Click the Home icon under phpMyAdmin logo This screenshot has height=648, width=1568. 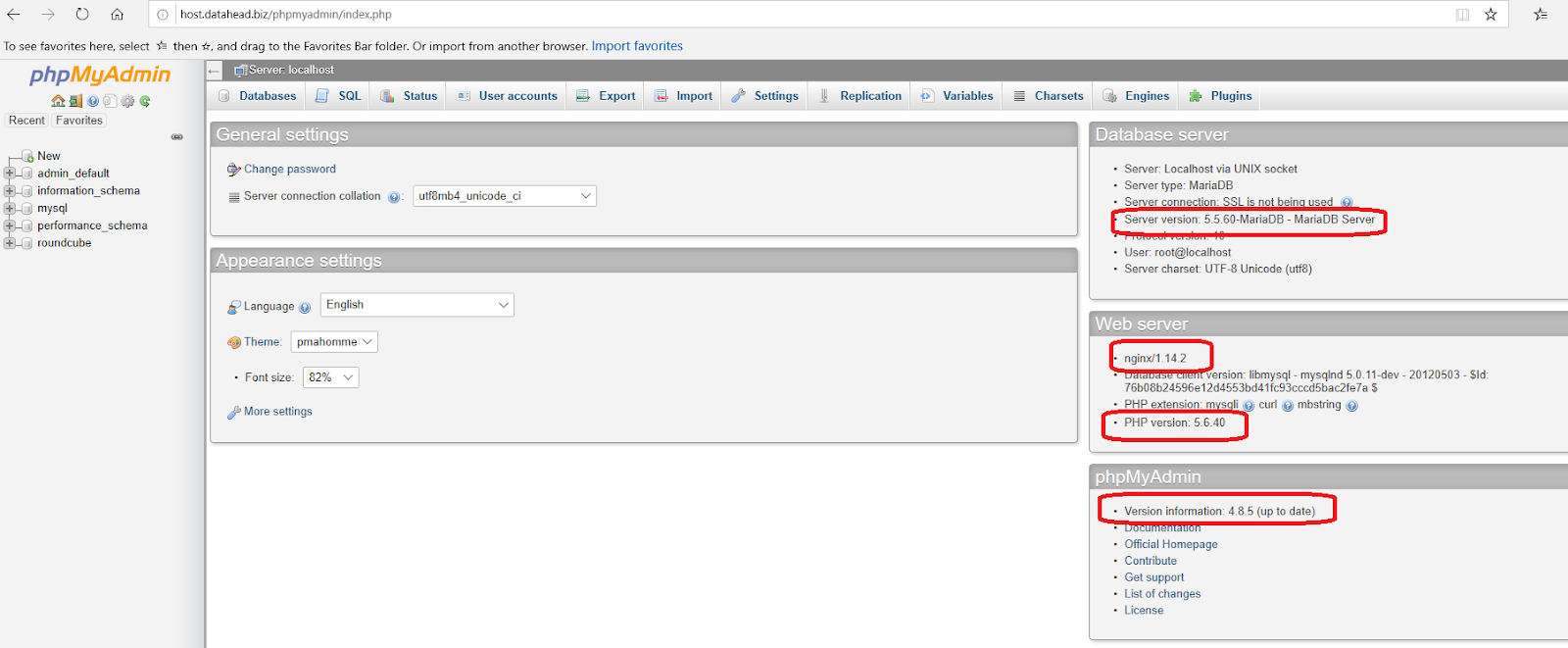tap(58, 101)
